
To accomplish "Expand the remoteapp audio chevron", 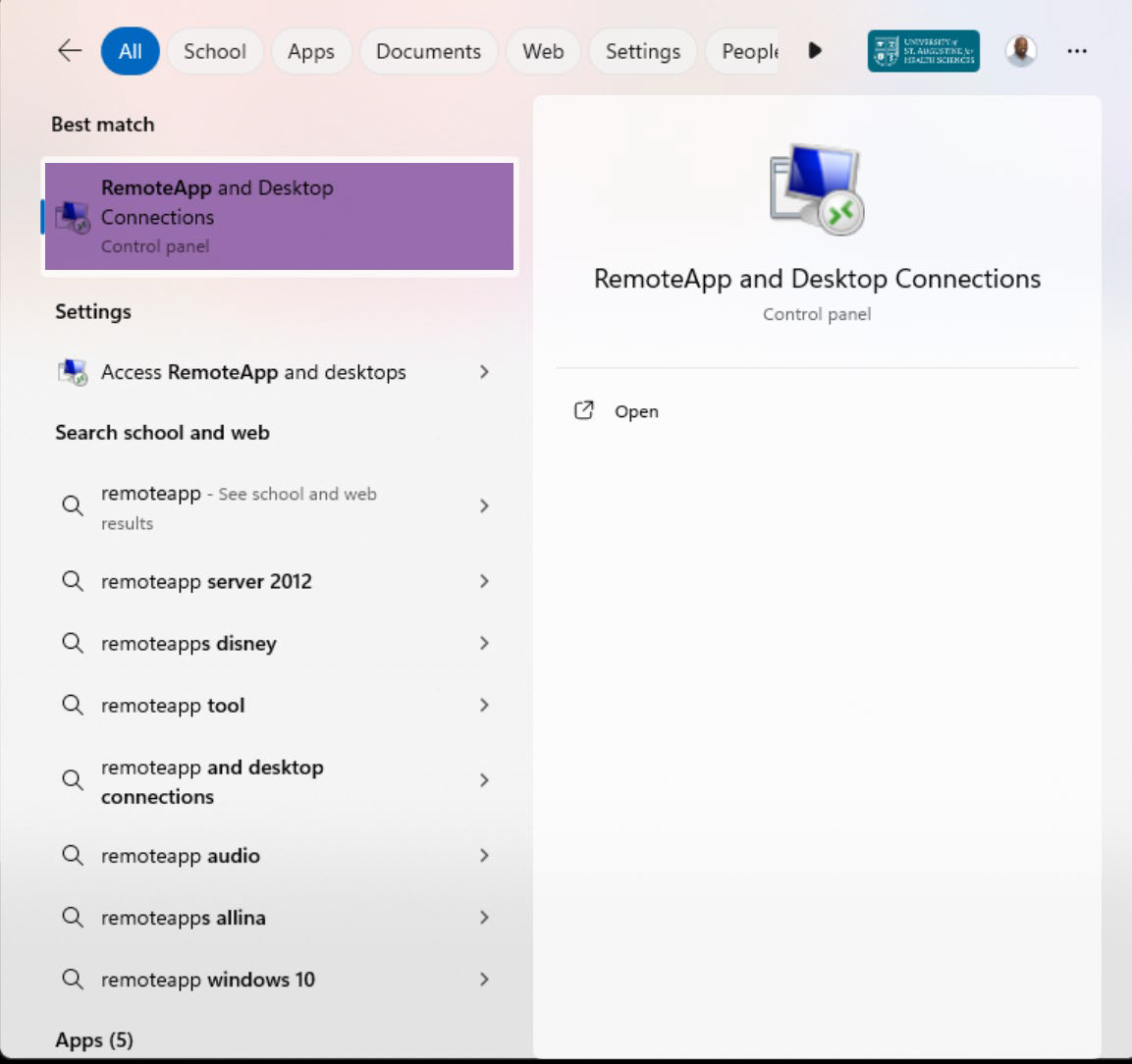I will pos(484,855).
